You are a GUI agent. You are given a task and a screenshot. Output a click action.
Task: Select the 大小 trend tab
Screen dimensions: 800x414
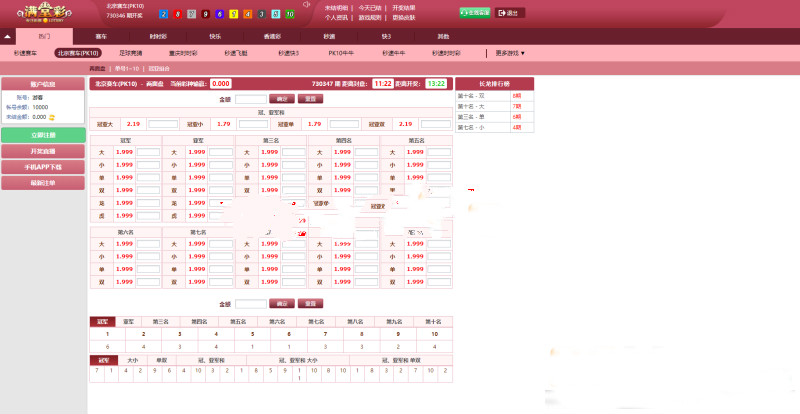pyautogui.click(x=133, y=360)
